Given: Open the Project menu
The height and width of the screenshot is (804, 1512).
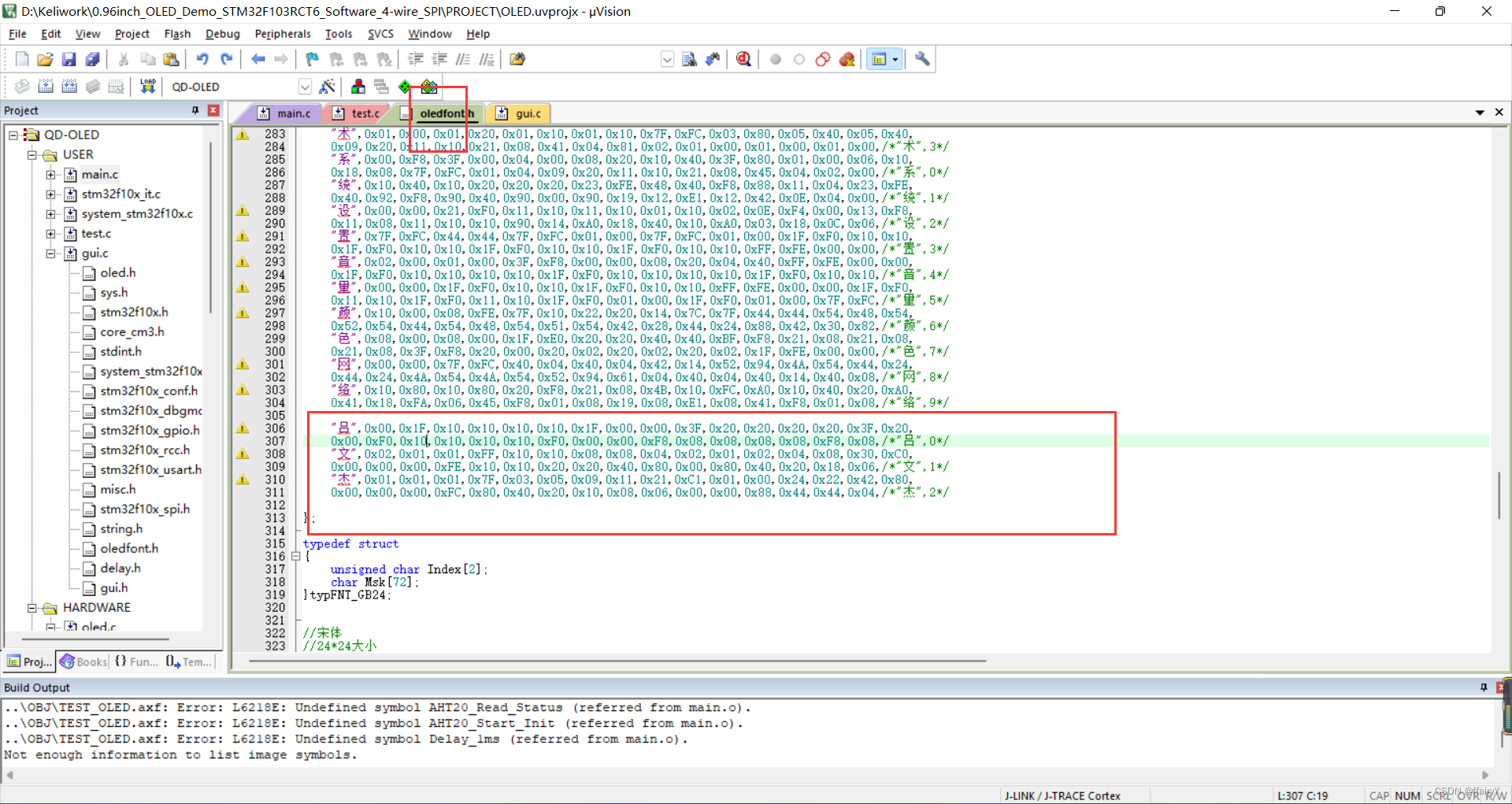Looking at the screenshot, I should [x=132, y=34].
